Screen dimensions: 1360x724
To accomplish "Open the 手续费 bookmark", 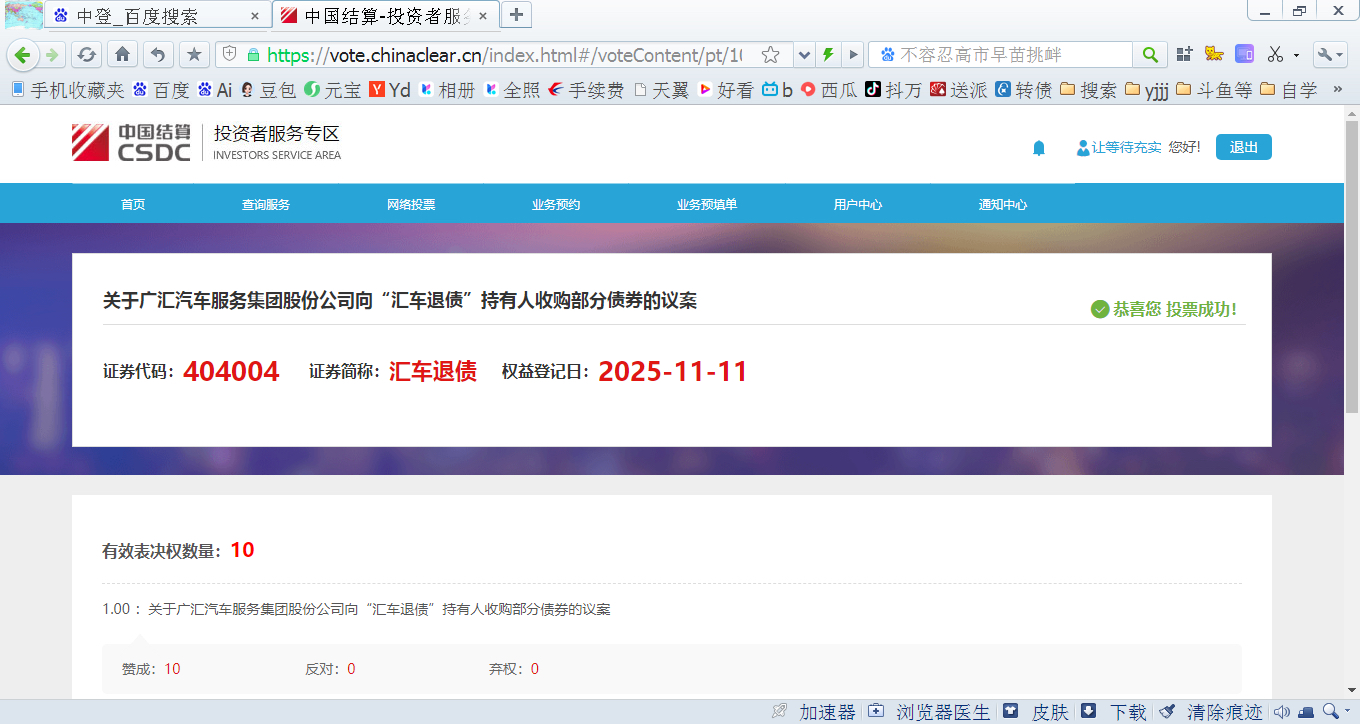I will [x=586, y=90].
